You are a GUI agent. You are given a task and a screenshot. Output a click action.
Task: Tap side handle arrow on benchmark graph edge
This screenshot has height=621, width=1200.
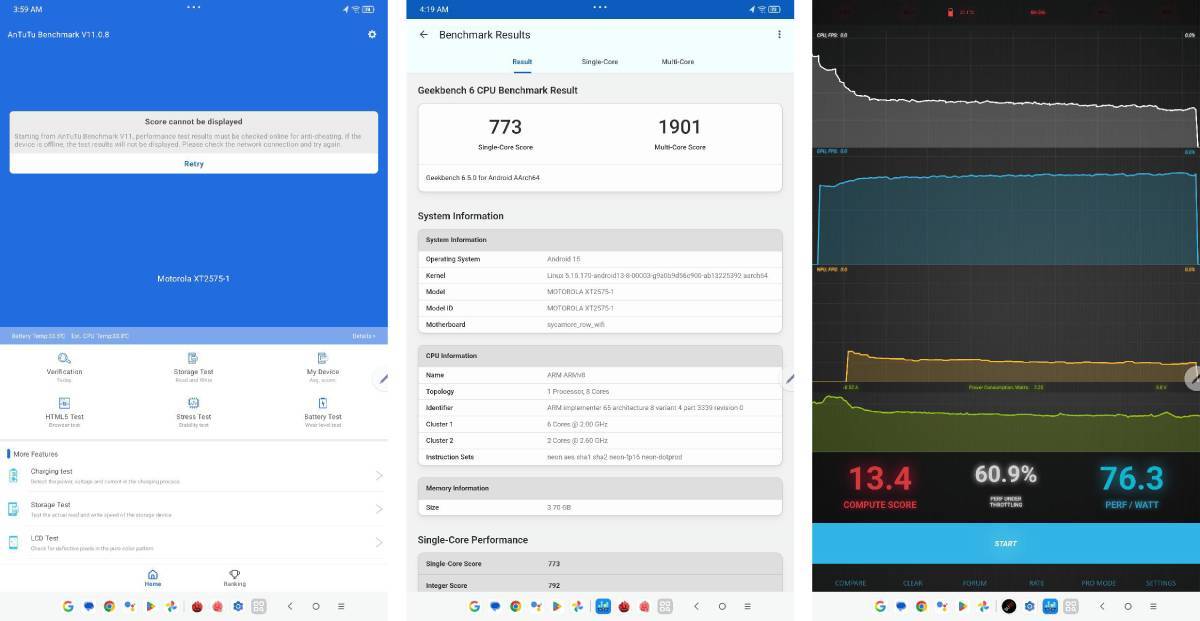tap(1192, 378)
